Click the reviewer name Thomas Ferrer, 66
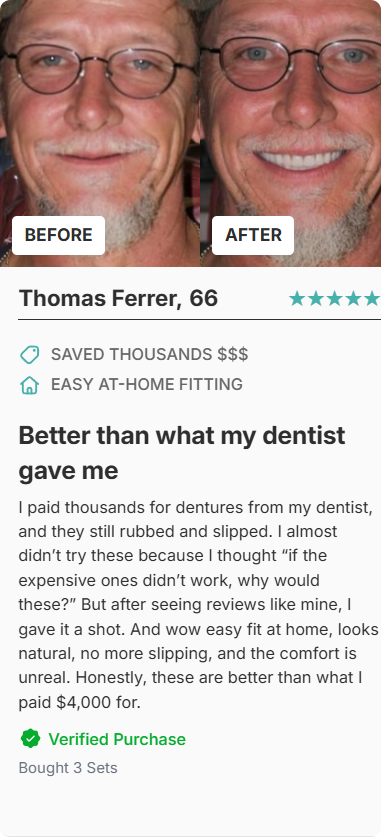Image resolution: width=381 pixels, height=837 pixels. pos(118,298)
